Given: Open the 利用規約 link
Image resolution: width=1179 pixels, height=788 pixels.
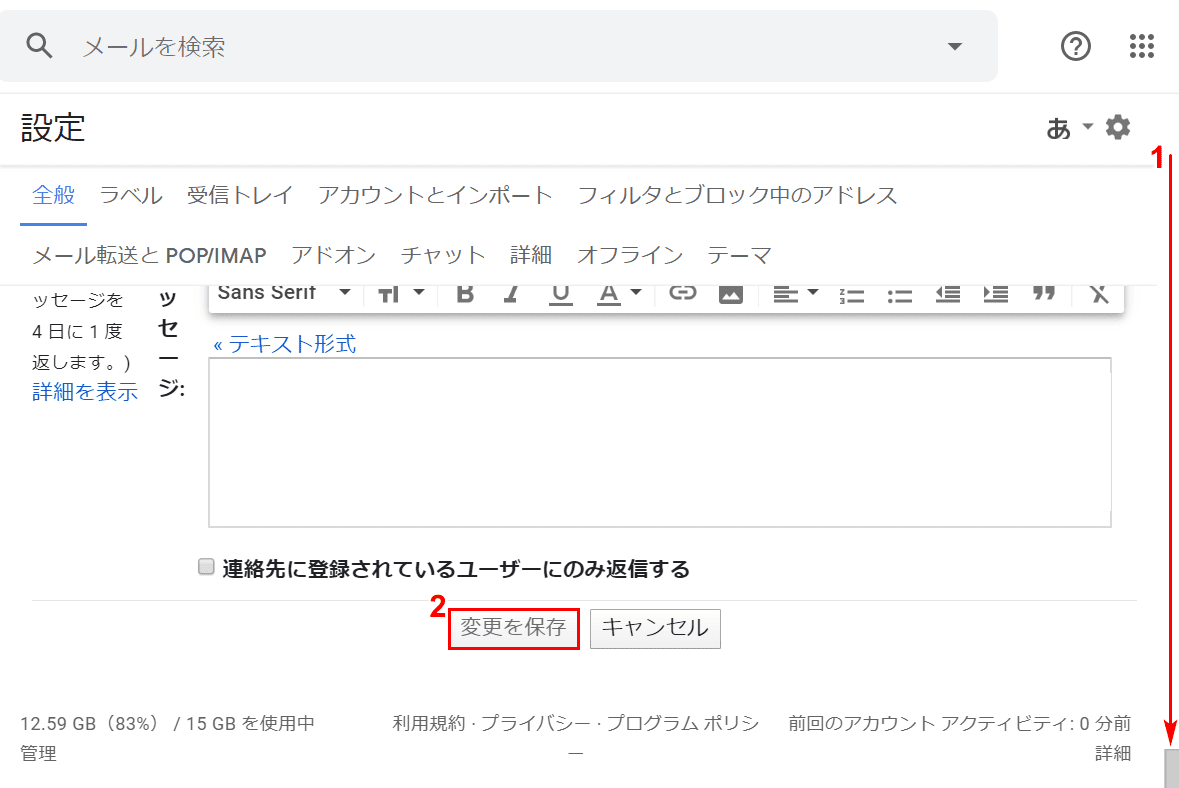Looking at the screenshot, I should [x=429, y=723].
